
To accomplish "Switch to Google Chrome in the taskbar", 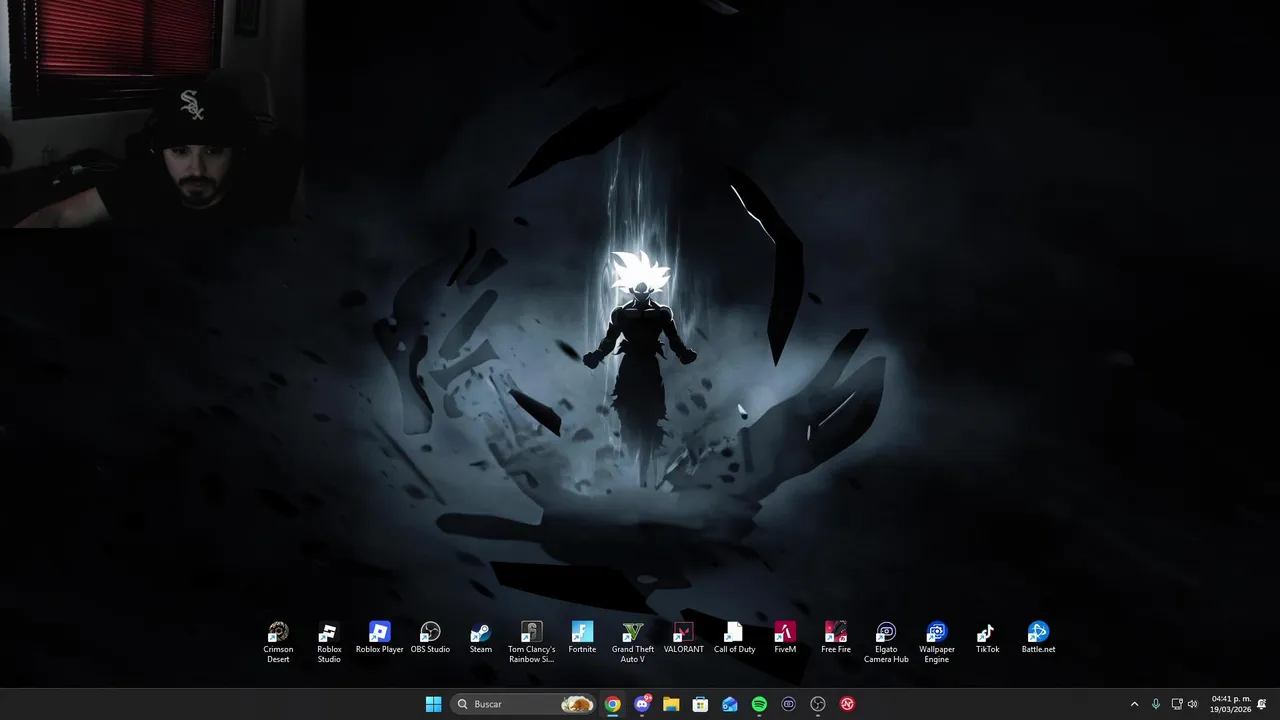I will coord(612,704).
